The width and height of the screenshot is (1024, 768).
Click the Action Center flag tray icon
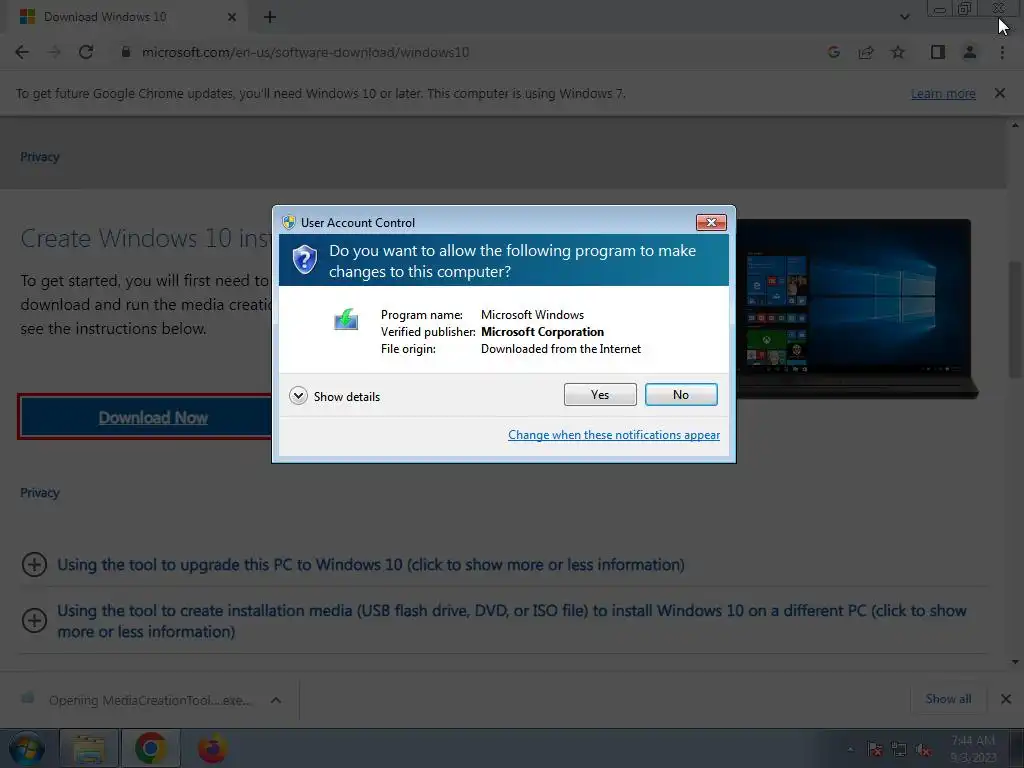pos(875,750)
